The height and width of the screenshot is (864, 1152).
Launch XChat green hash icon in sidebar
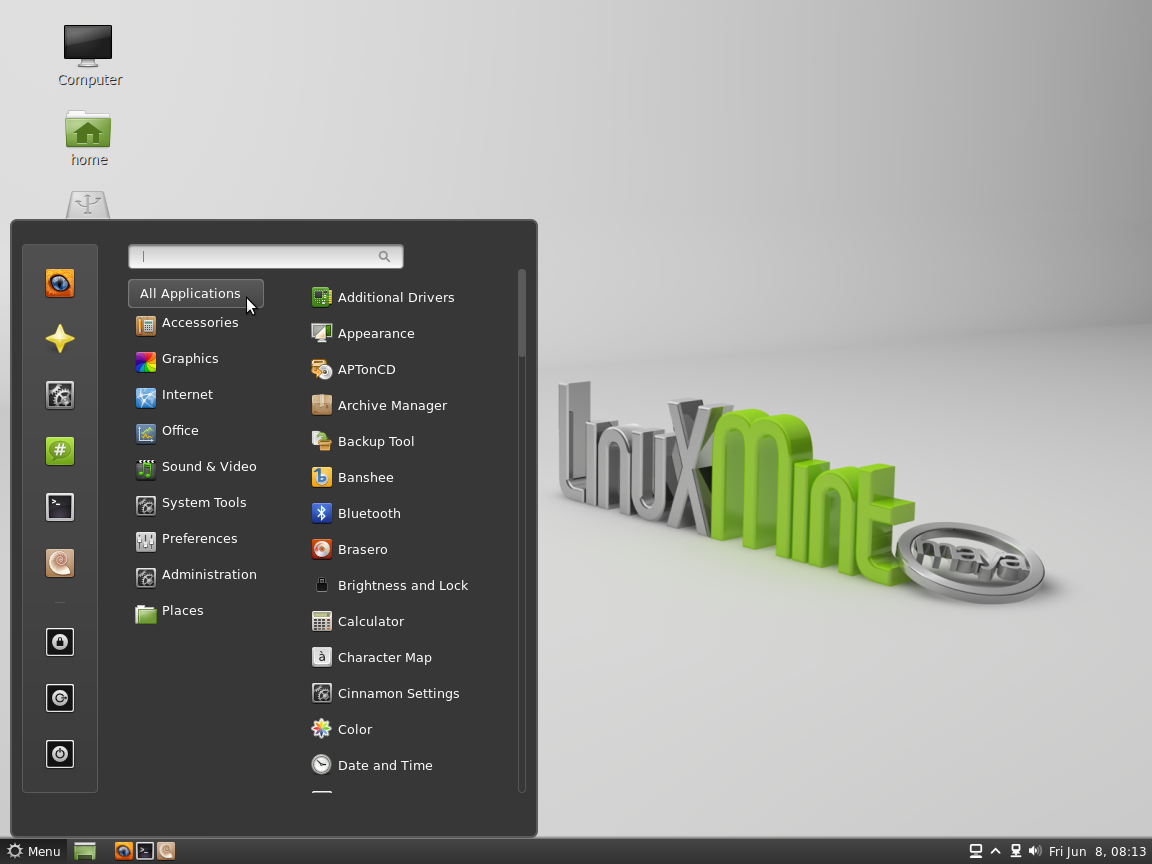(60, 451)
